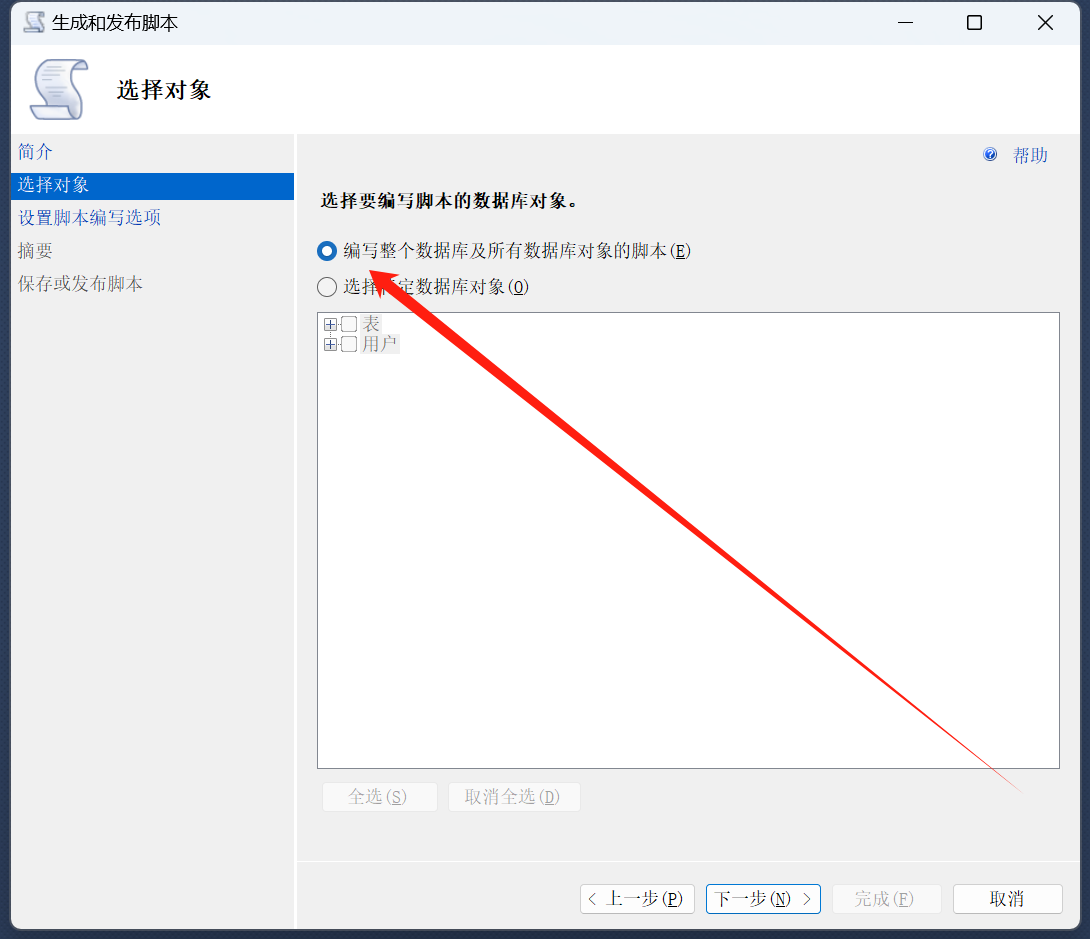Proceed with 下一步(N) button
The image size is (1090, 939).
[x=763, y=899]
